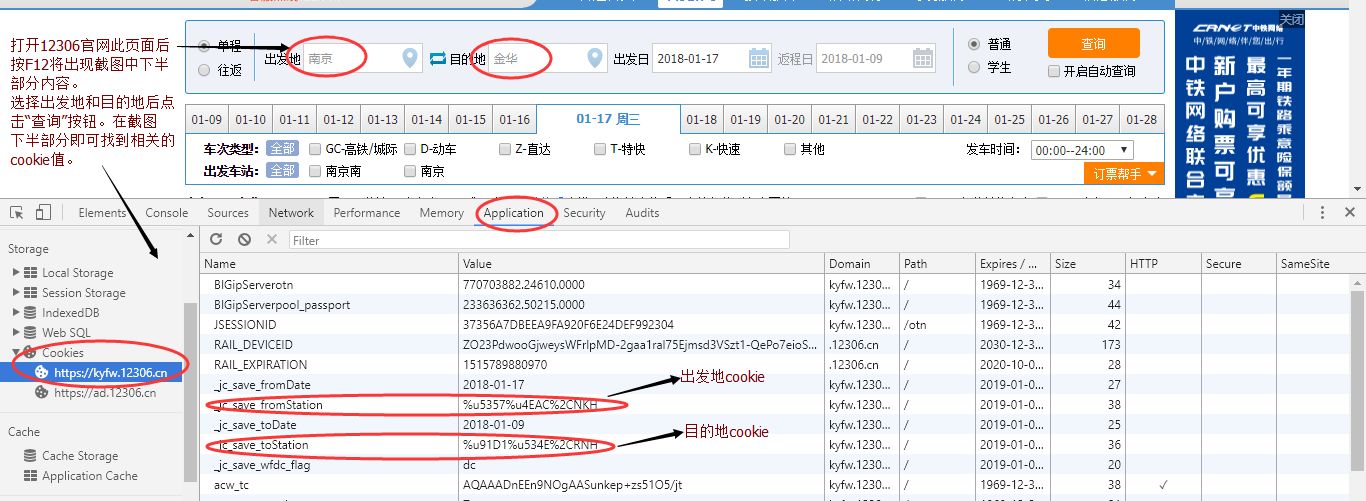This screenshot has width=1366, height=501.
Task: Click the 全部 departure station button
Action: click(x=282, y=171)
